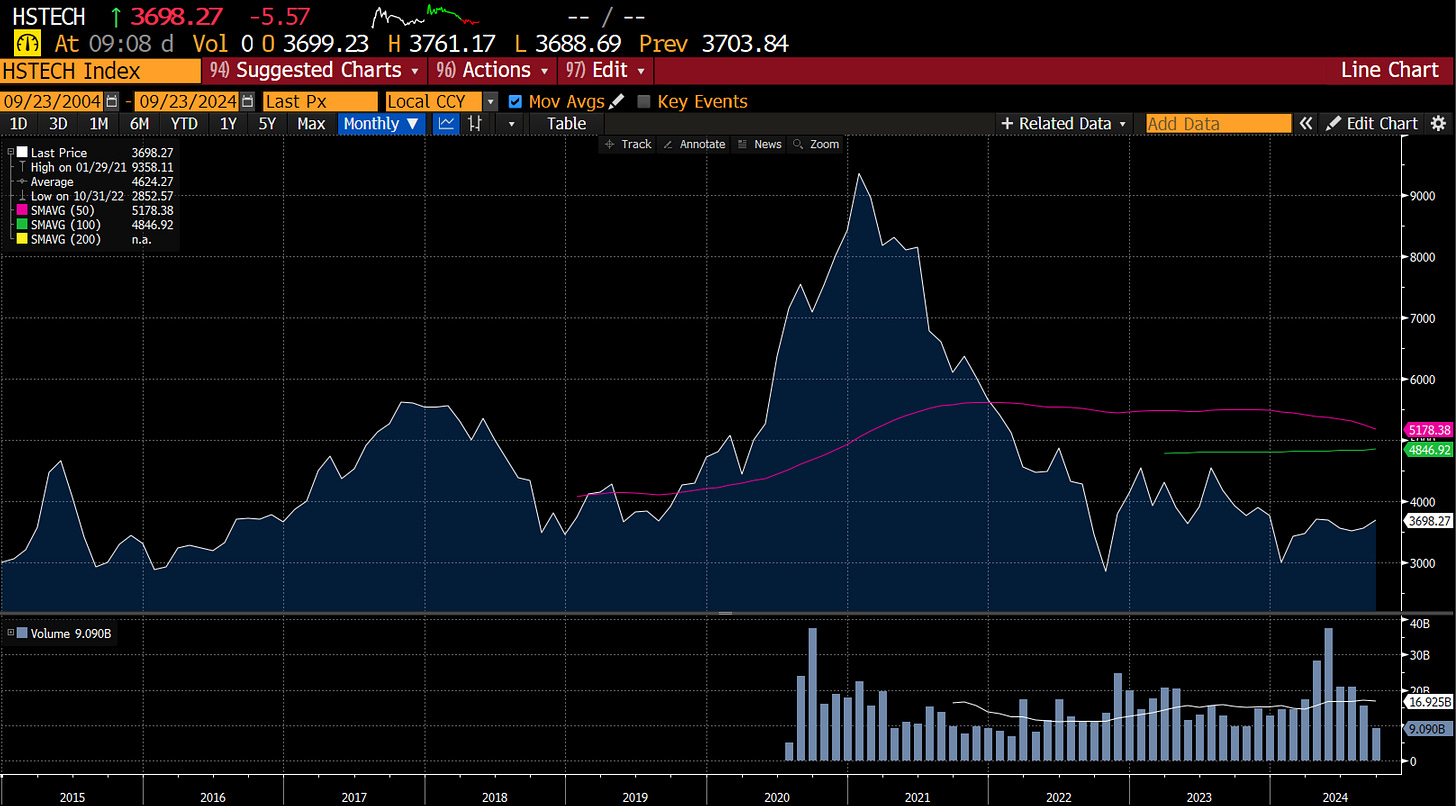
Task: Collapse the Last Price legend tree
Action: click(x=10, y=153)
